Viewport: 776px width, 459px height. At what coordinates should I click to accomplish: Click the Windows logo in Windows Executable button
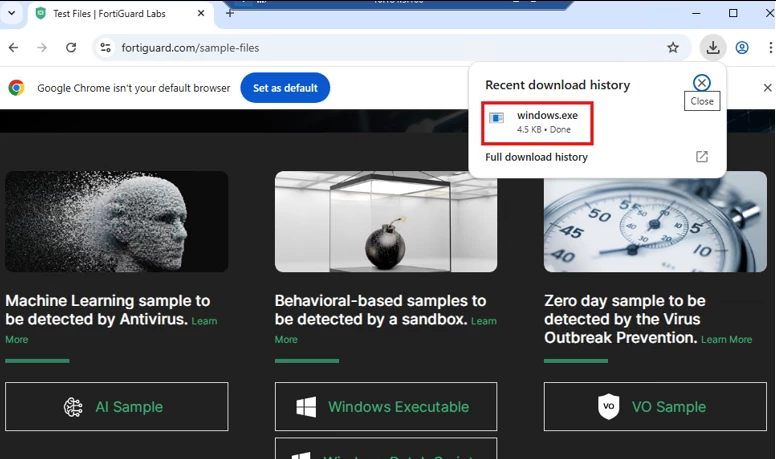[306, 407]
